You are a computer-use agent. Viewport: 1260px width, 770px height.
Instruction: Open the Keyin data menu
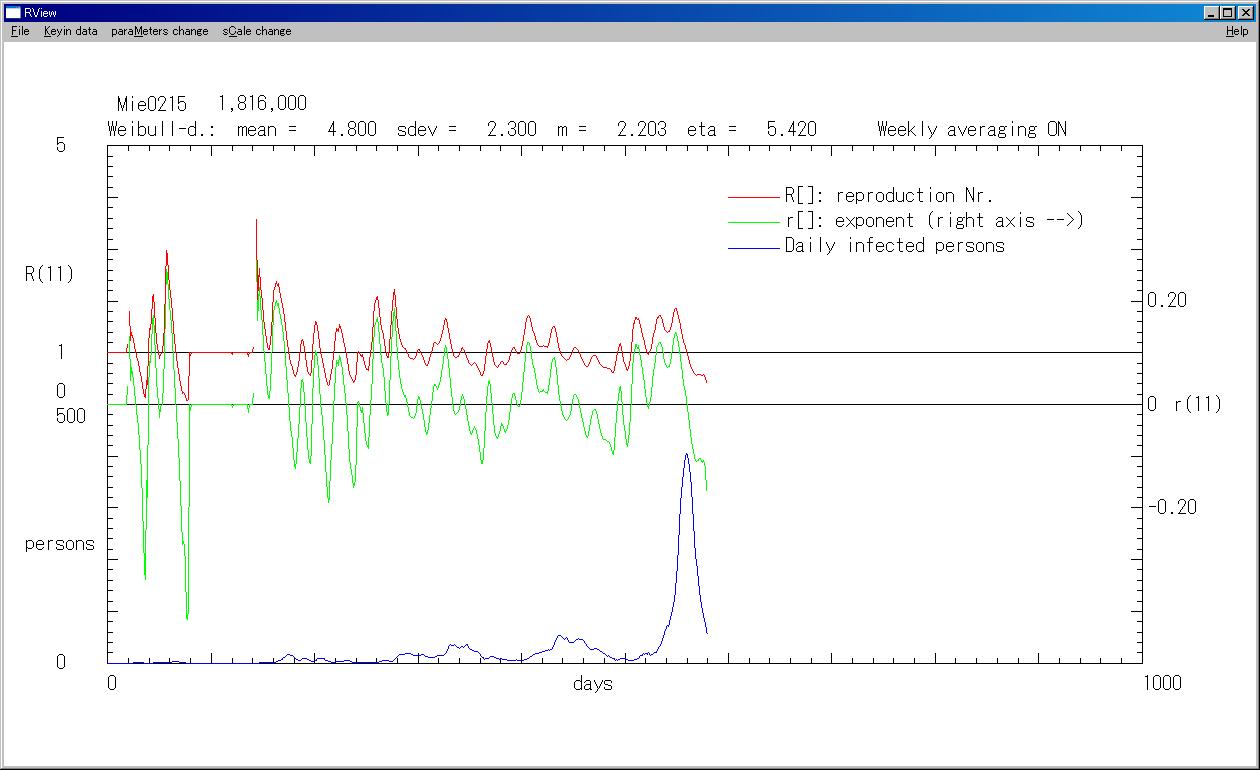click(70, 31)
